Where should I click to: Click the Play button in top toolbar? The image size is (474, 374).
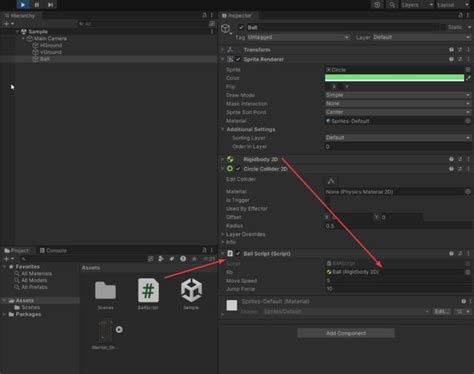click(23, 5)
